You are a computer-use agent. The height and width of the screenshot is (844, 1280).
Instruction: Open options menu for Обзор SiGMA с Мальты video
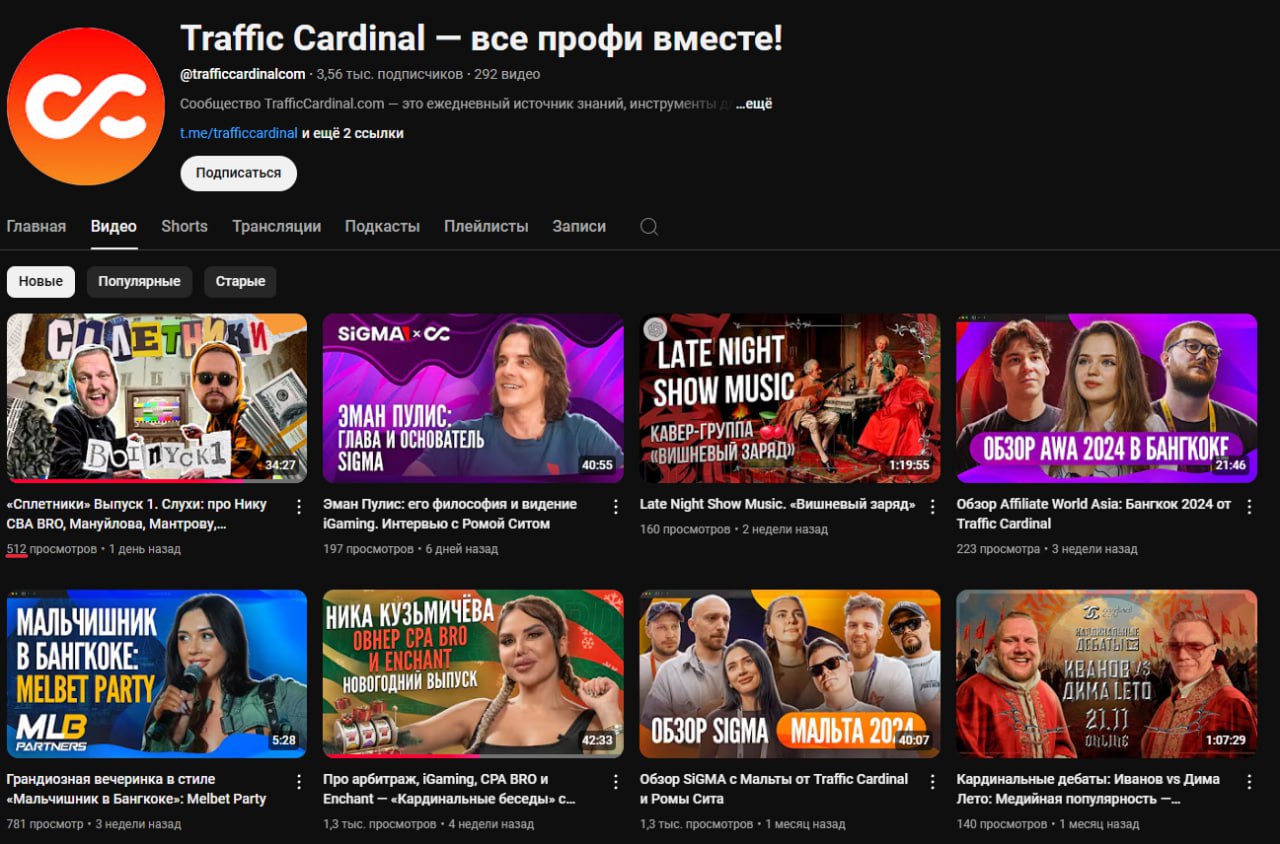tap(932, 782)
